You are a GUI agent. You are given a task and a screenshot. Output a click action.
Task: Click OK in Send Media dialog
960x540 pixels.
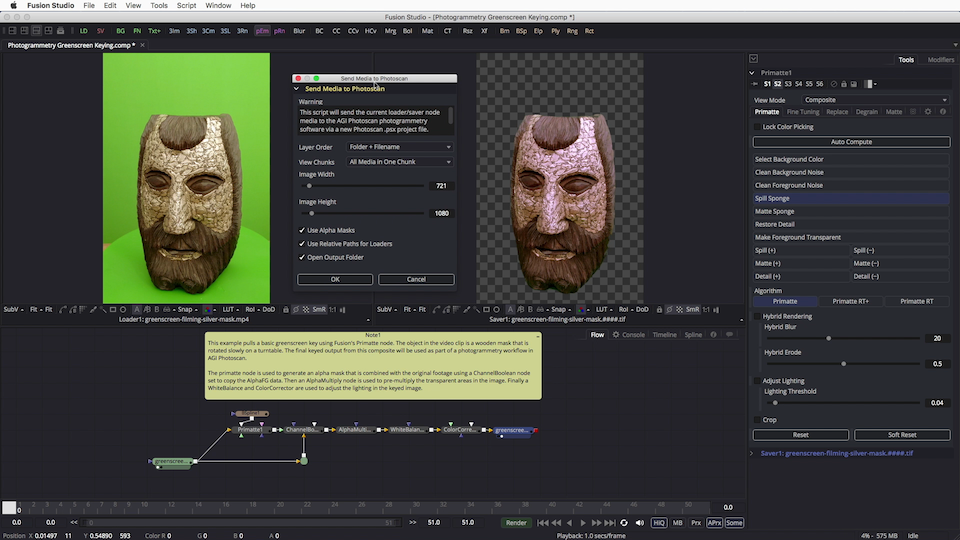point(335,279)
